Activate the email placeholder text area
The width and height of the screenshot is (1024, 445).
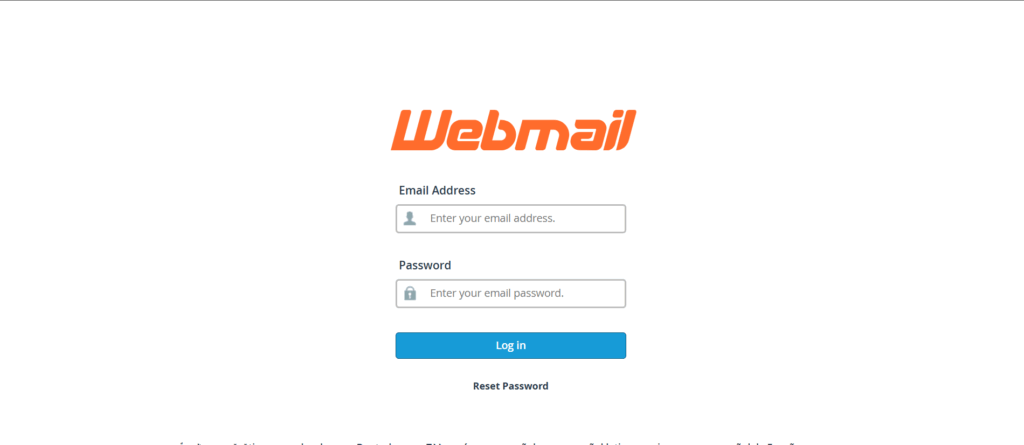coord(492,218)
